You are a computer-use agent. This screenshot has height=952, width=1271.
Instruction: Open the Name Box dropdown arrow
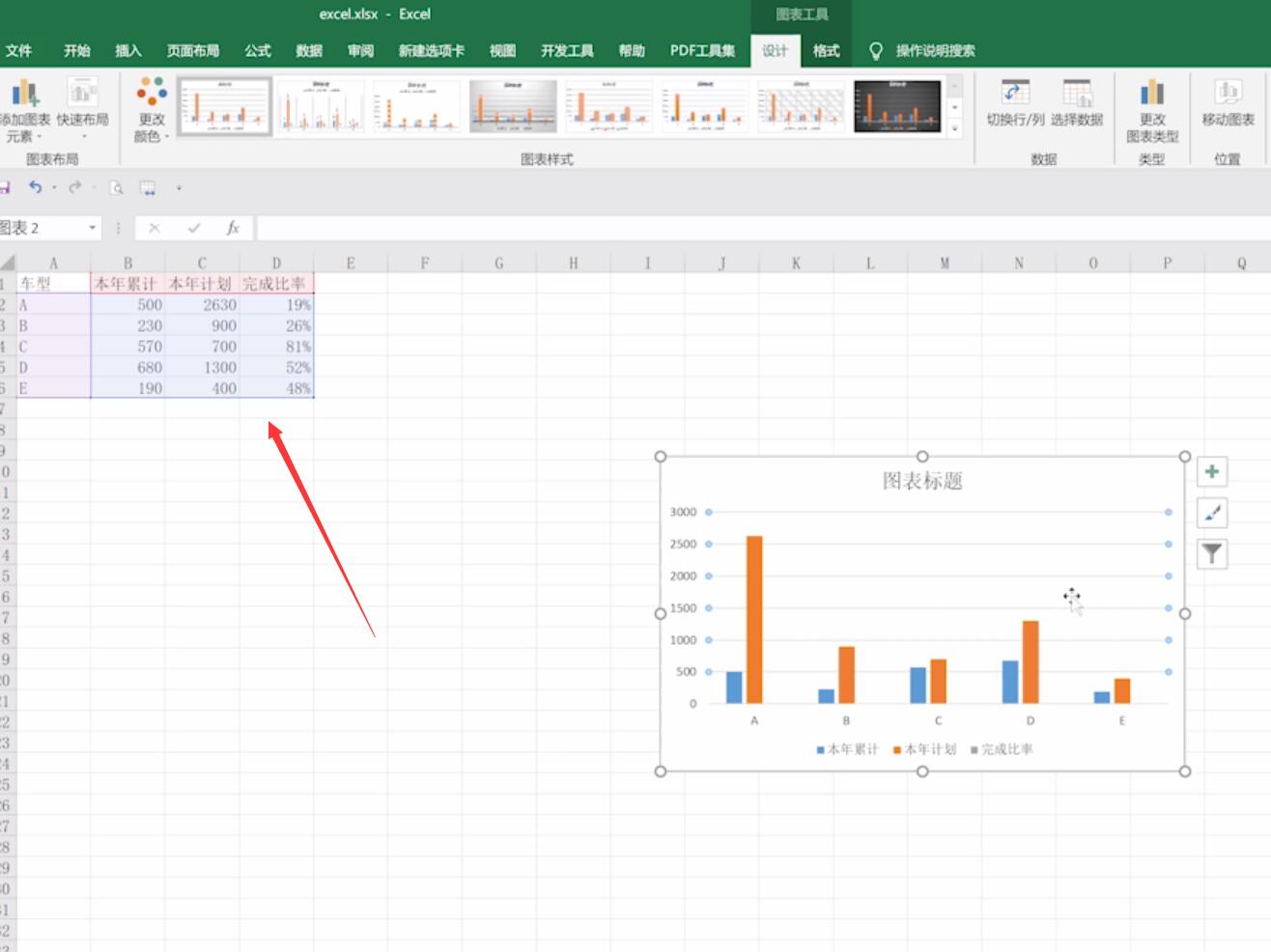click(93, 228)
